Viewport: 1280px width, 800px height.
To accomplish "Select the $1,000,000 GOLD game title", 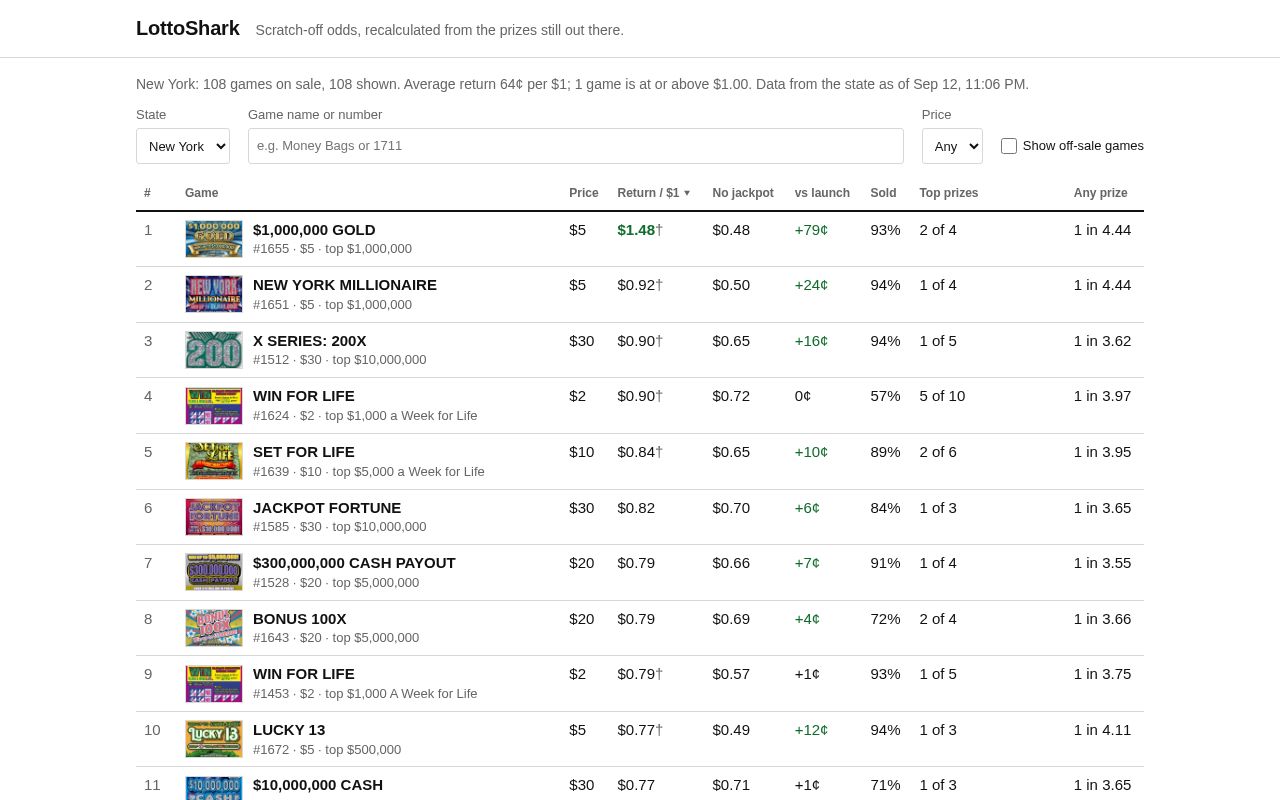I will click(314, 230).
